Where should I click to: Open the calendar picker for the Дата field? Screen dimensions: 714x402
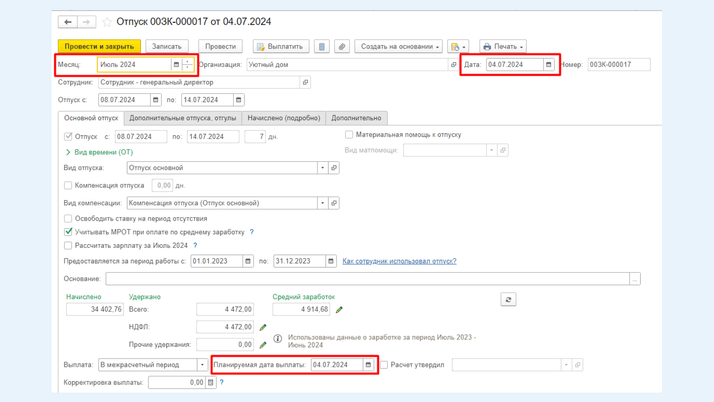(549, 65)
